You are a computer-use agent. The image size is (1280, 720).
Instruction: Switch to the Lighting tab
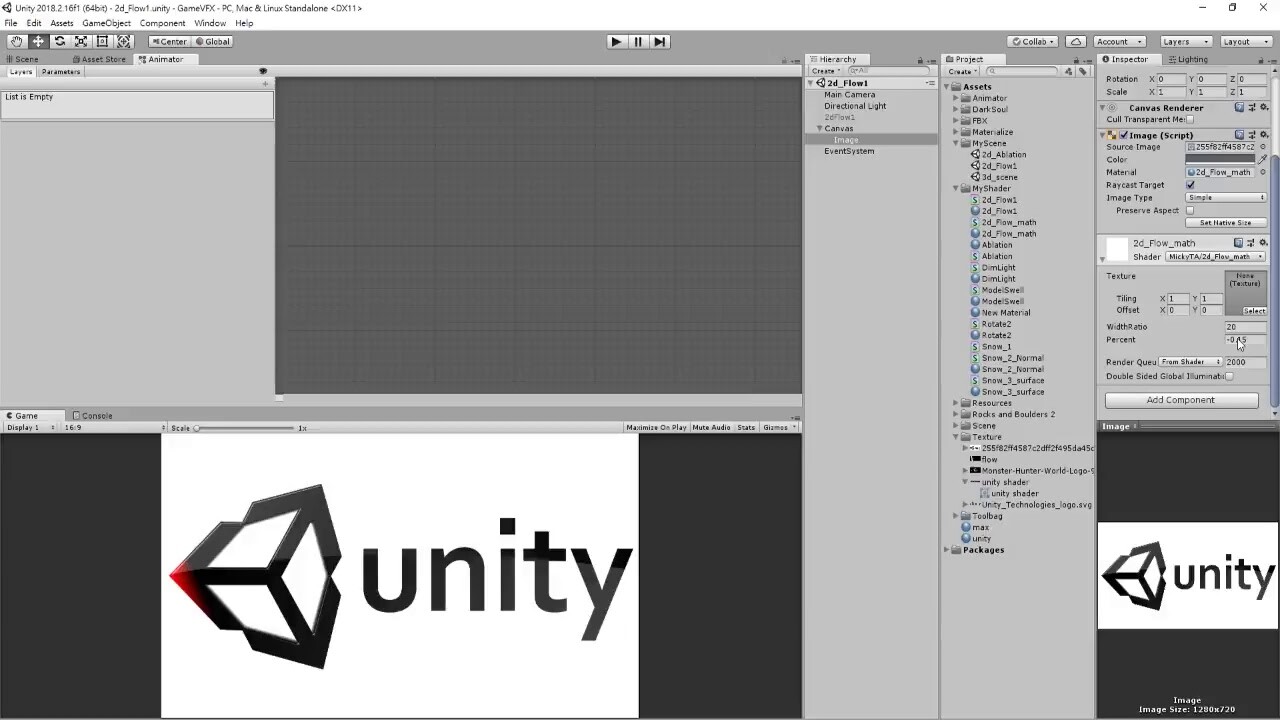point(1187,59)
